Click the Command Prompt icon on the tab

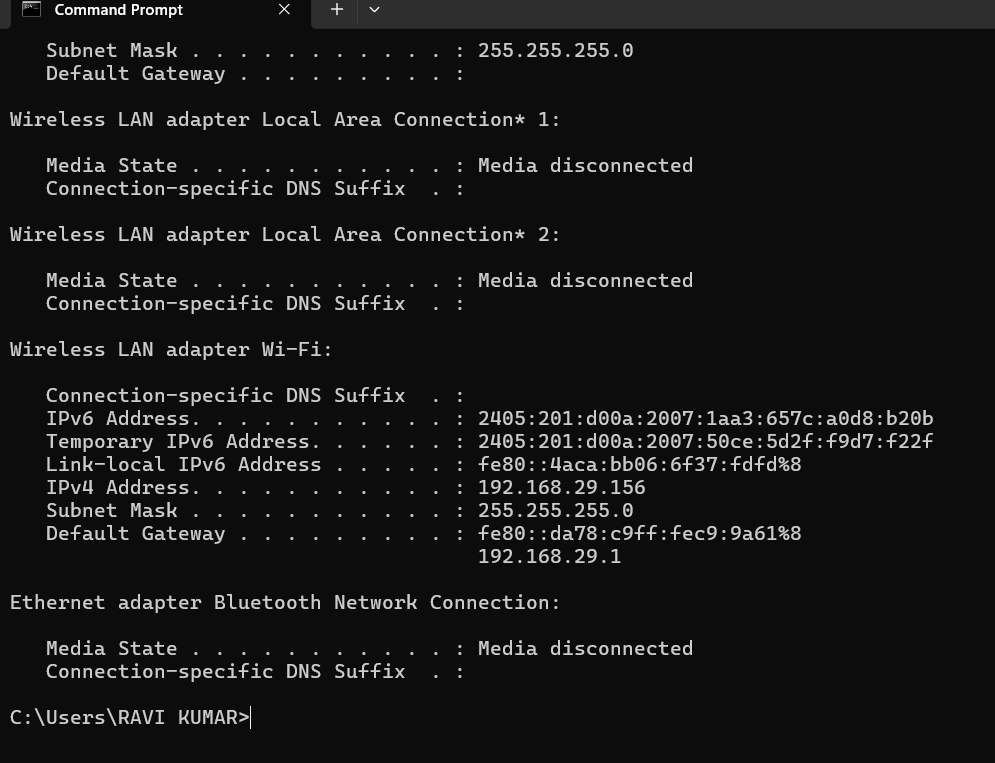click(31, 11)
